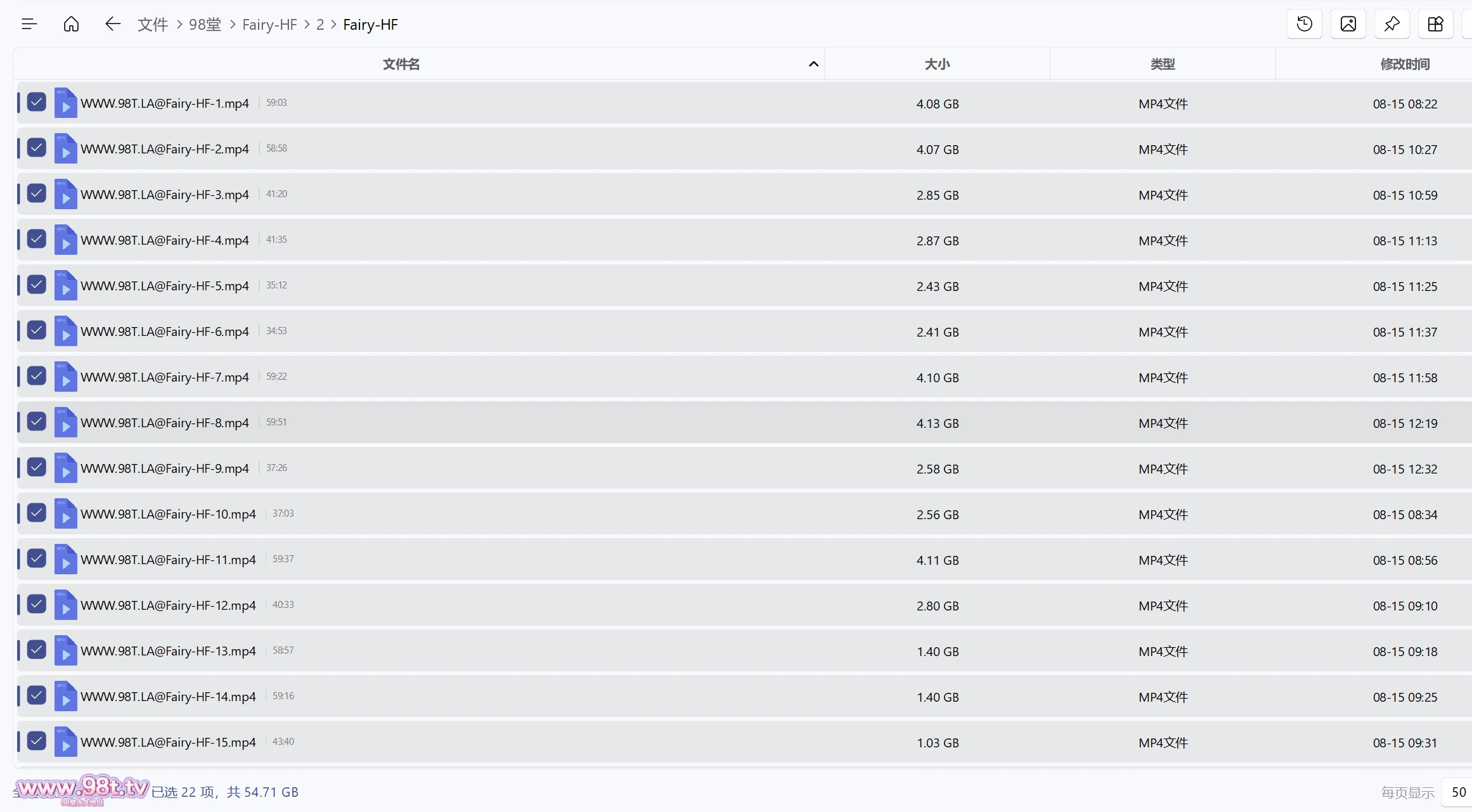Deselect the Fairy-HF-3.mp4 checkbox
This screenshot has height=812, width=1472.
(x=37, y=193)
